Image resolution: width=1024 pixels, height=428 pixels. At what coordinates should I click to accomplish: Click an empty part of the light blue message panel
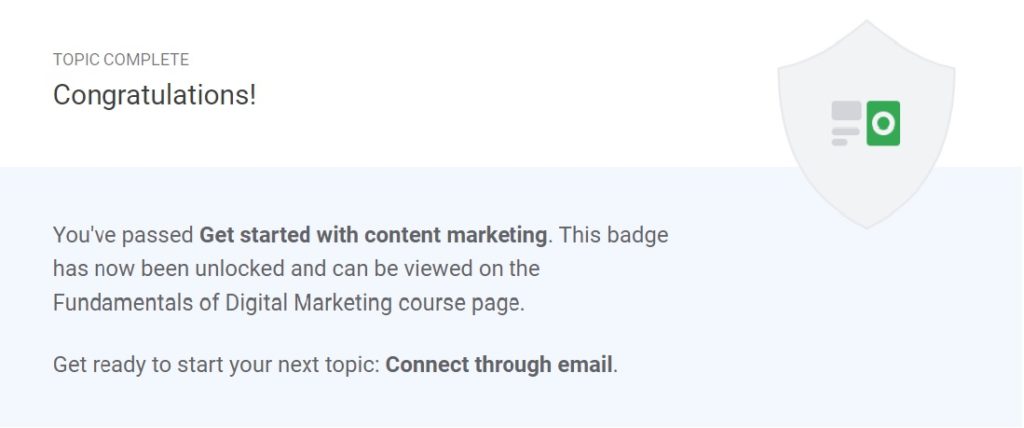pos(816,327)
